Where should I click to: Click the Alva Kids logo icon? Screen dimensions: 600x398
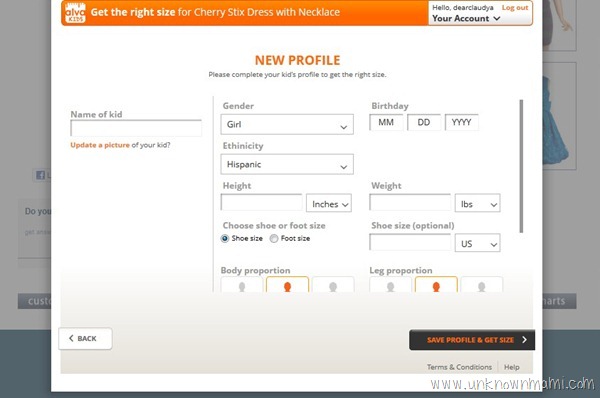click(x=75, y=13)
